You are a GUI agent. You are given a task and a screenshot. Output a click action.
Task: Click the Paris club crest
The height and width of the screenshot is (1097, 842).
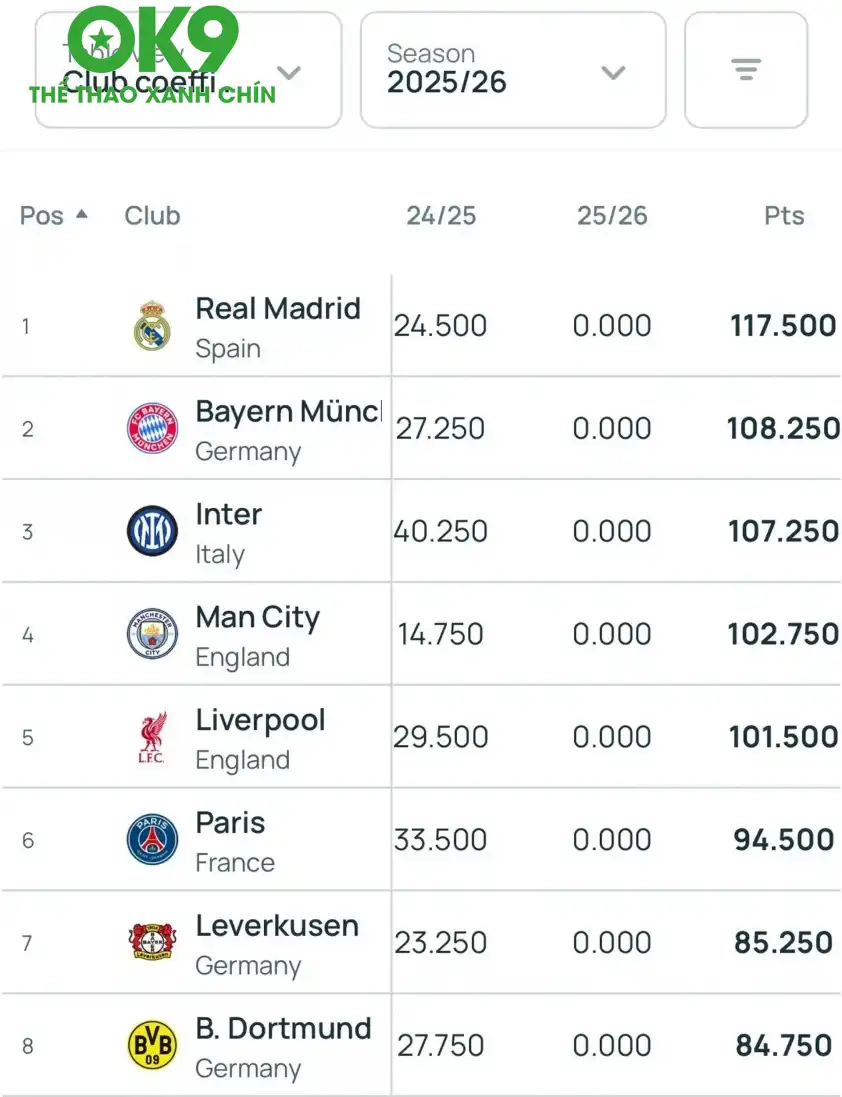pos(152,840)
